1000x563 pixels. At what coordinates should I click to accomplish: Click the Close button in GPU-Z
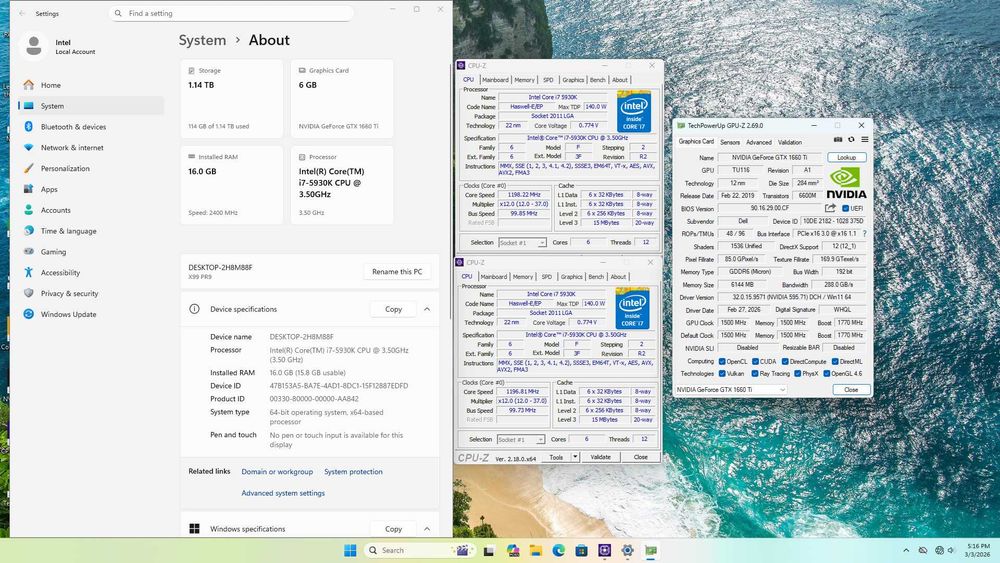[x=851, y=390]
